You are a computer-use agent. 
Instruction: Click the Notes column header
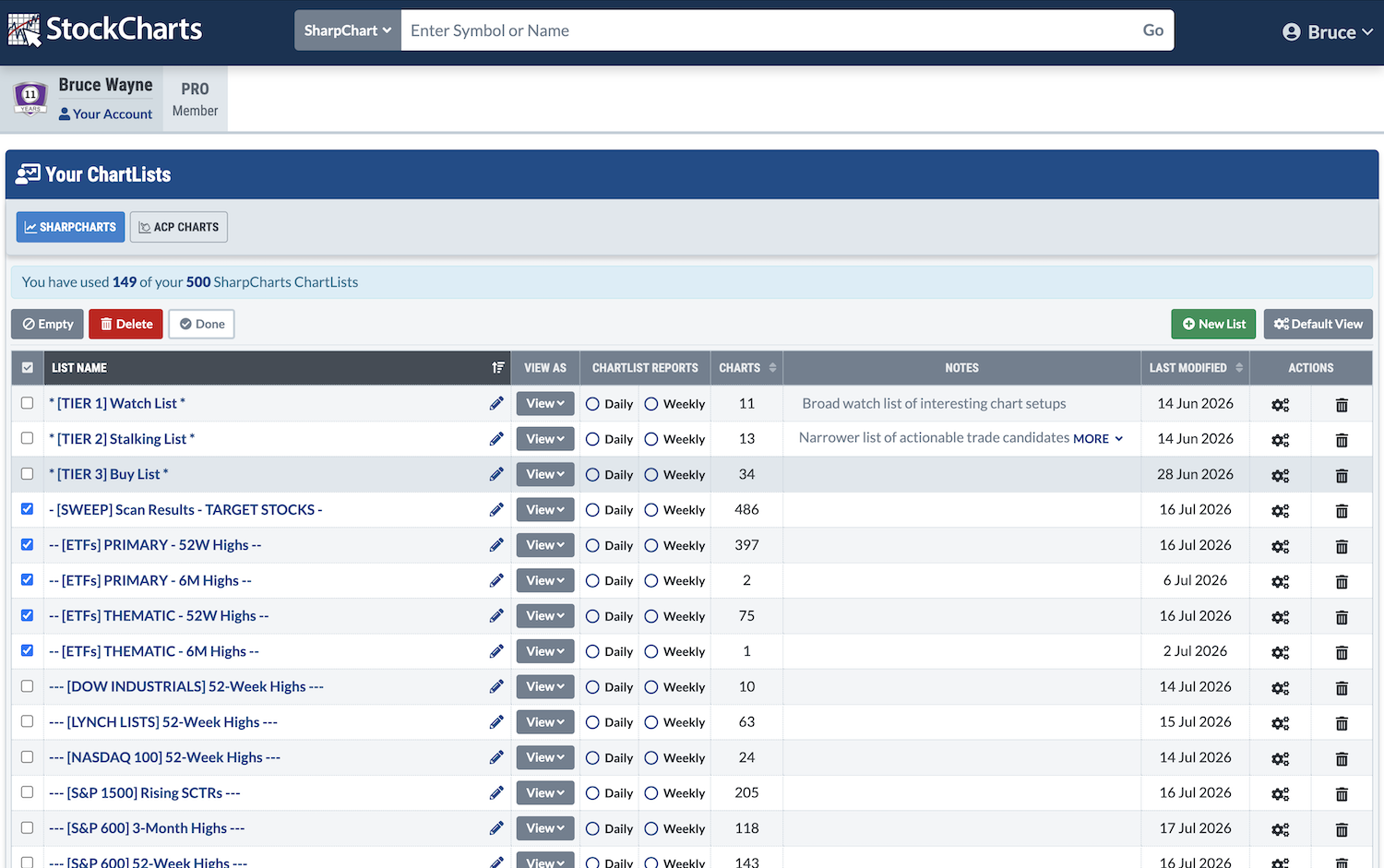(961, 367)
